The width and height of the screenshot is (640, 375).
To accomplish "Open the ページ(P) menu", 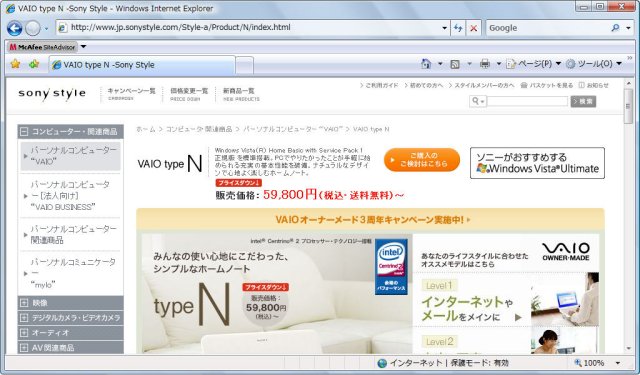I will [x=533, y=64].
